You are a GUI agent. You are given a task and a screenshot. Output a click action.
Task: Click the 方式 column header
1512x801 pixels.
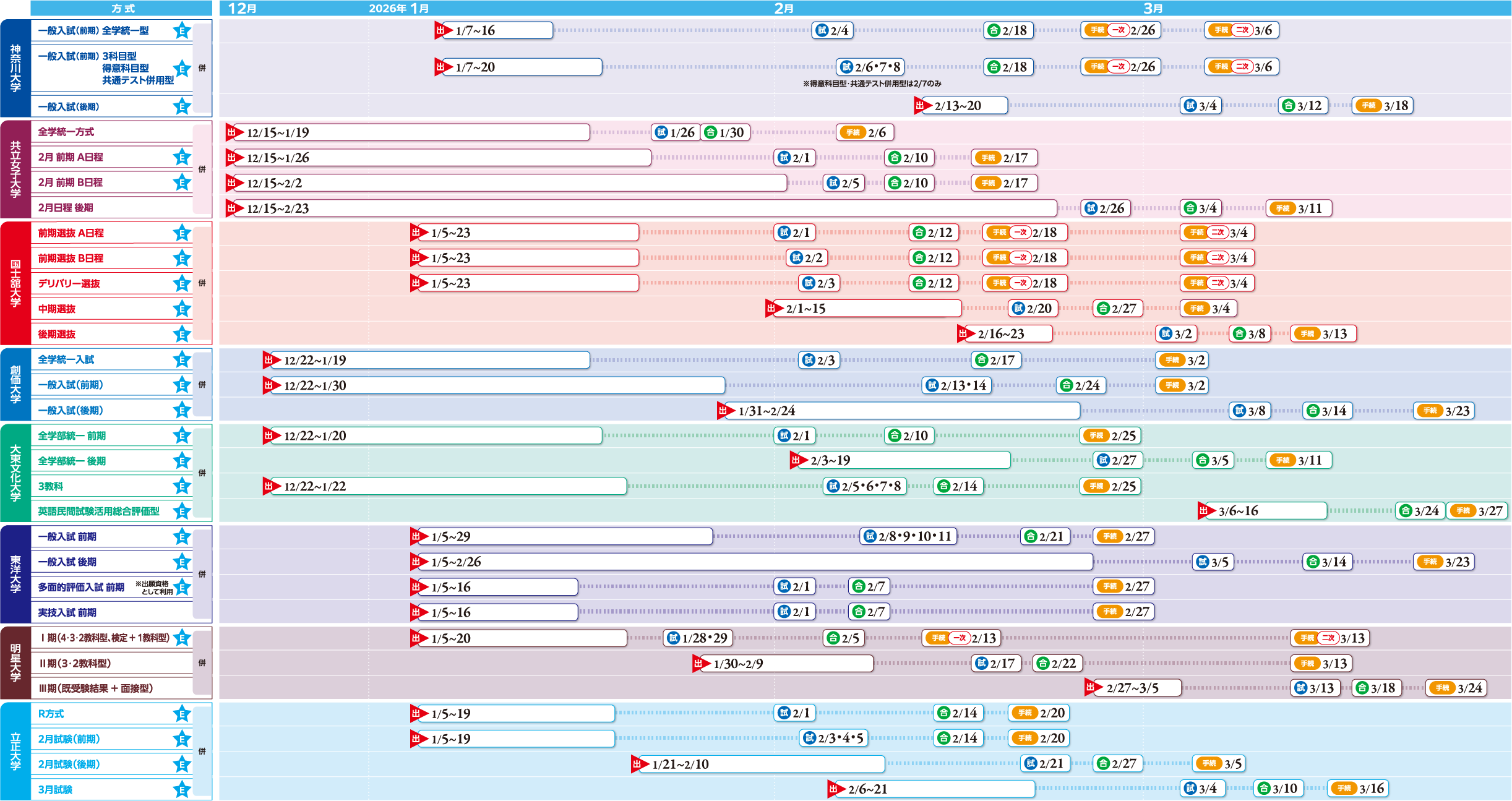coord(122,8)
